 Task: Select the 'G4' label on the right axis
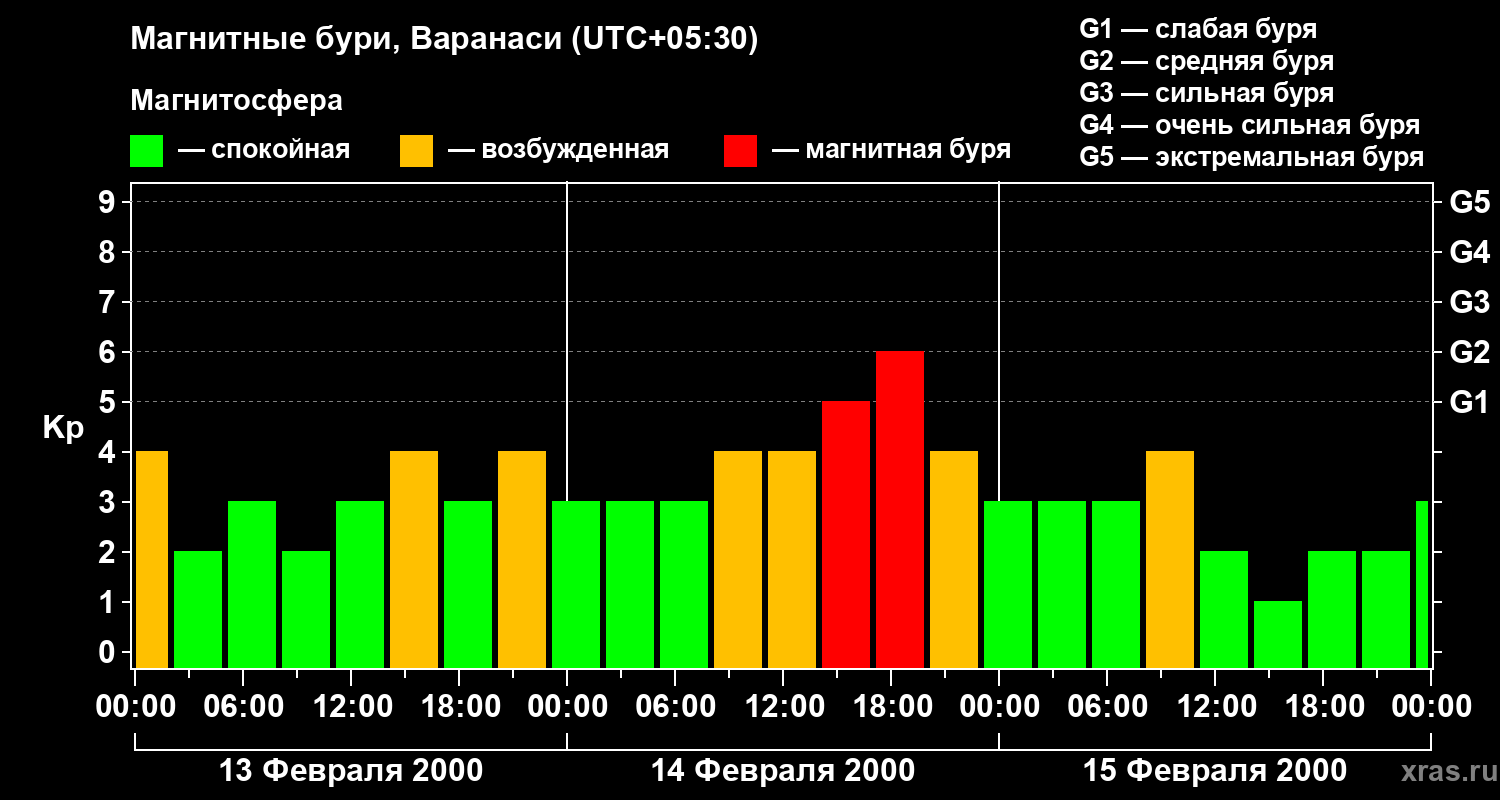click(x=1470, y=253)
